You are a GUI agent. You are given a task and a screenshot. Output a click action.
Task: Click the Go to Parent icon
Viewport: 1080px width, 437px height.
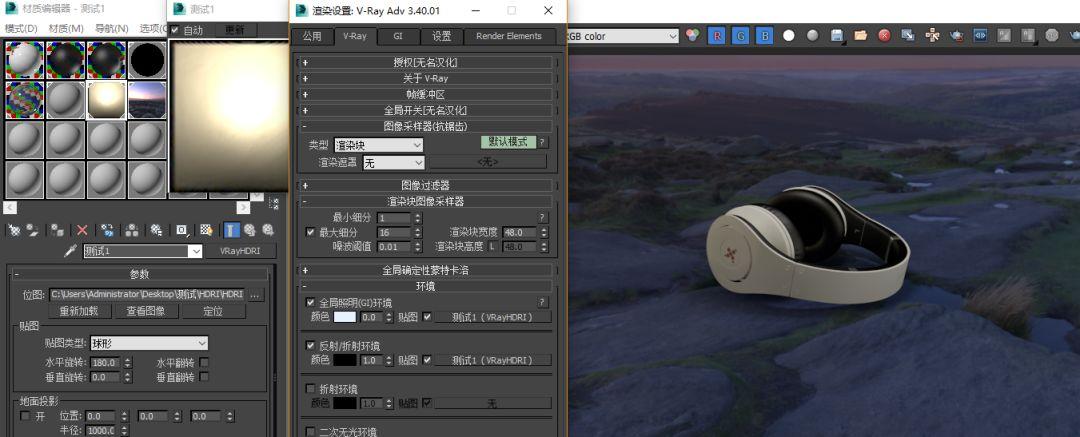point(249,230)
